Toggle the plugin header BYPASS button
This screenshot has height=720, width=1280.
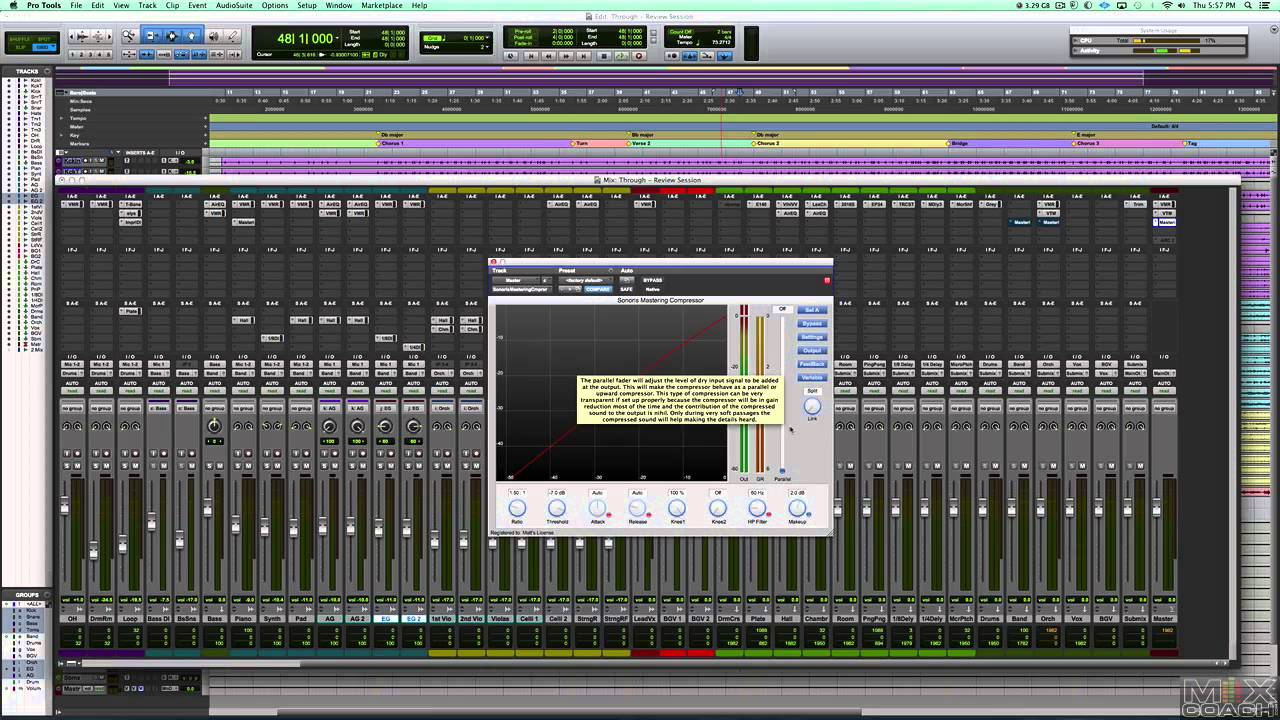pos(653,280)
